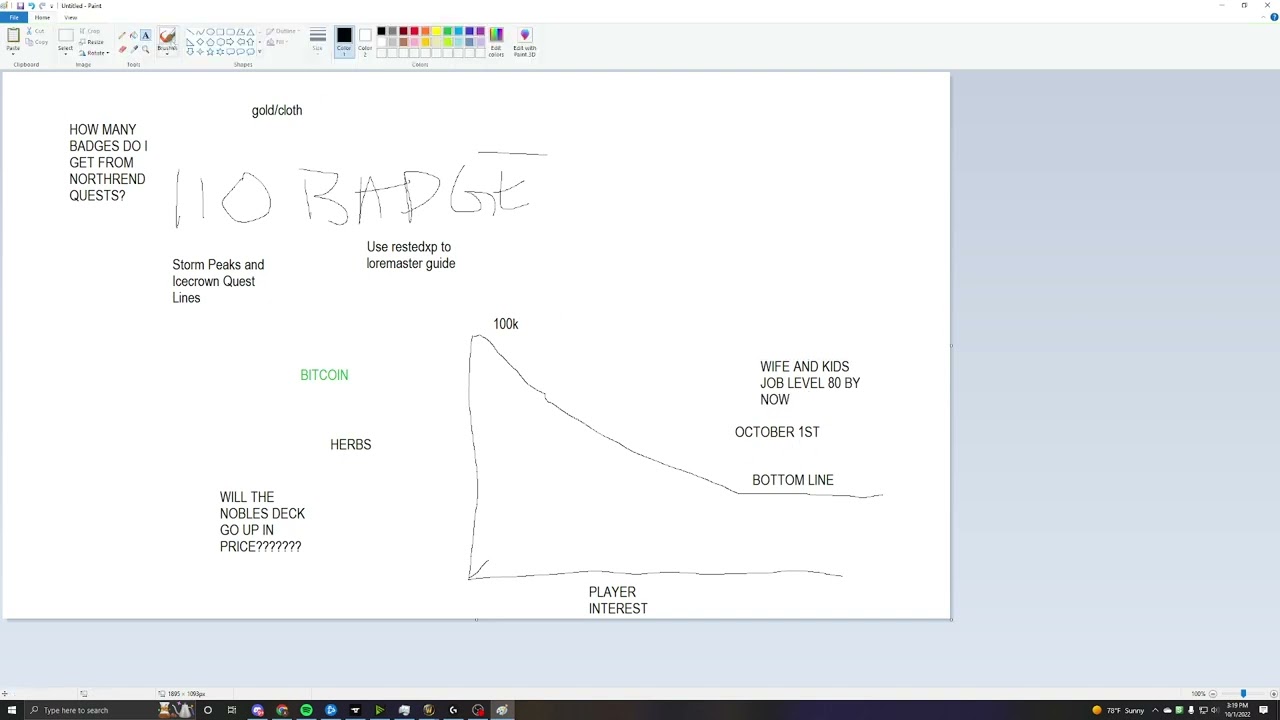Pick the Line shape

[x=190, y=32]
